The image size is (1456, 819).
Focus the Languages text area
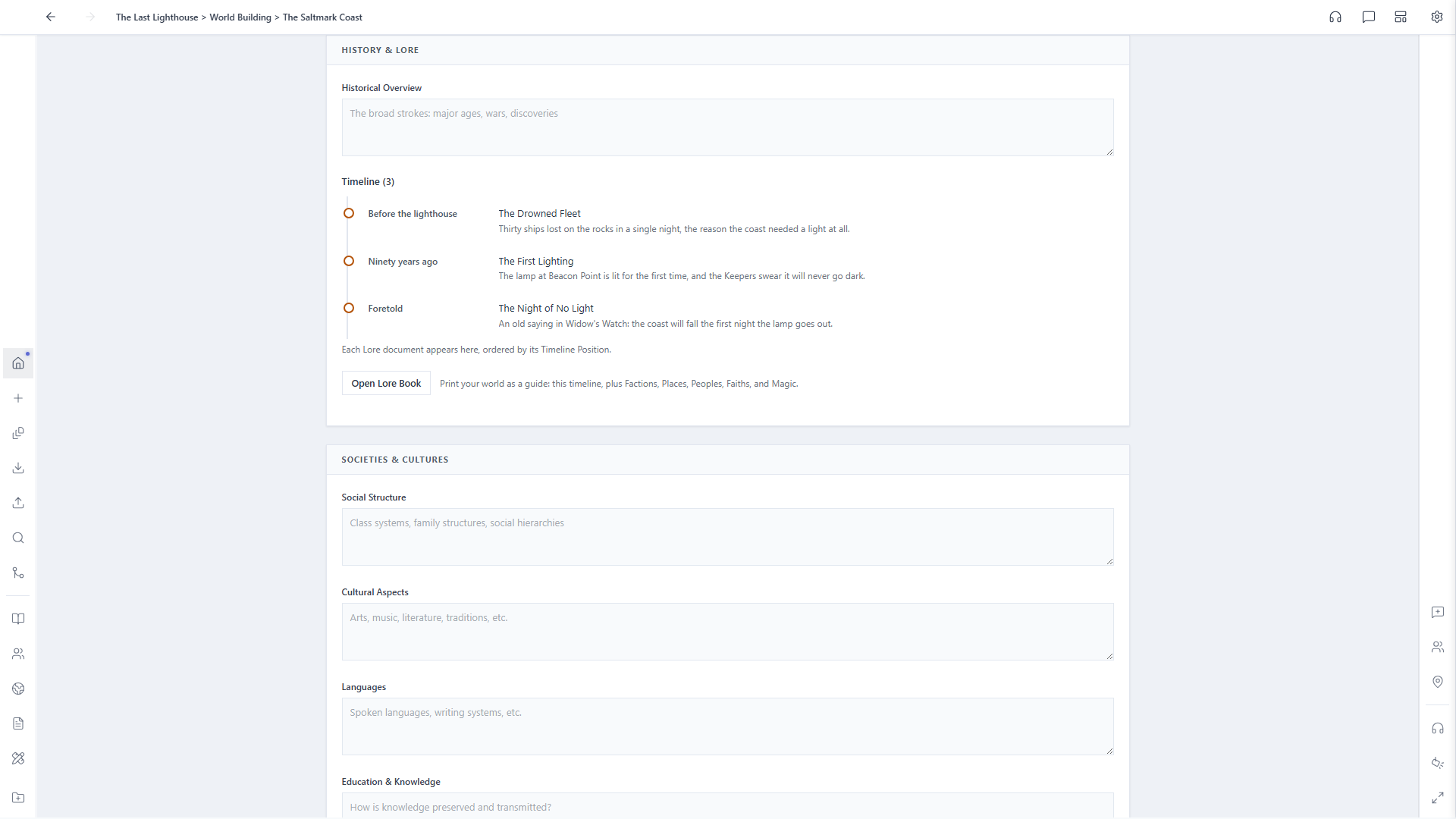pyautogui.click(x=728, y=726)
